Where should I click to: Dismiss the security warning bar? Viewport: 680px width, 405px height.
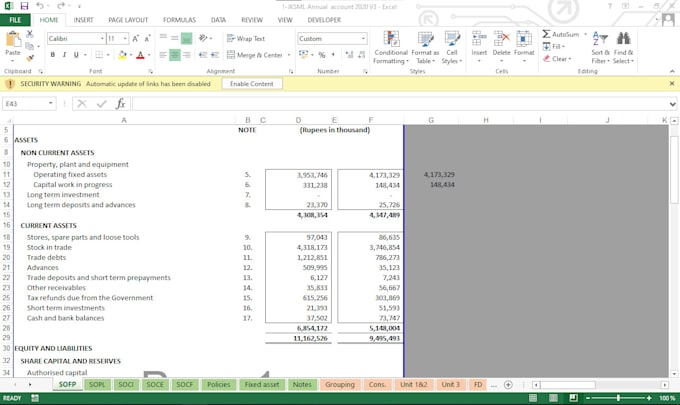pos(672,83)
